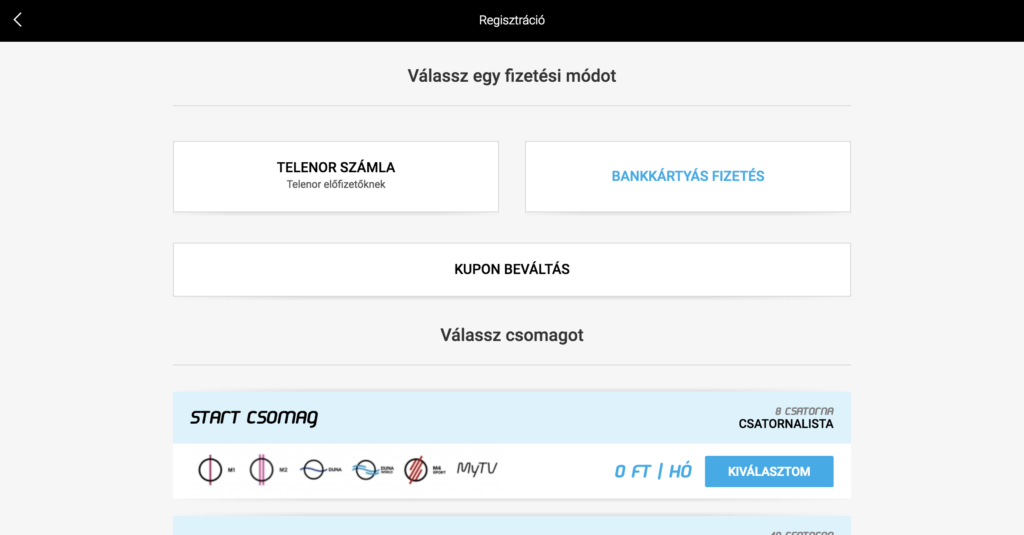Viewport: 1024px width, 535px height.
Task: Click the 'Válassz egy fizetési módot' heading
Action: coord(512,76)
